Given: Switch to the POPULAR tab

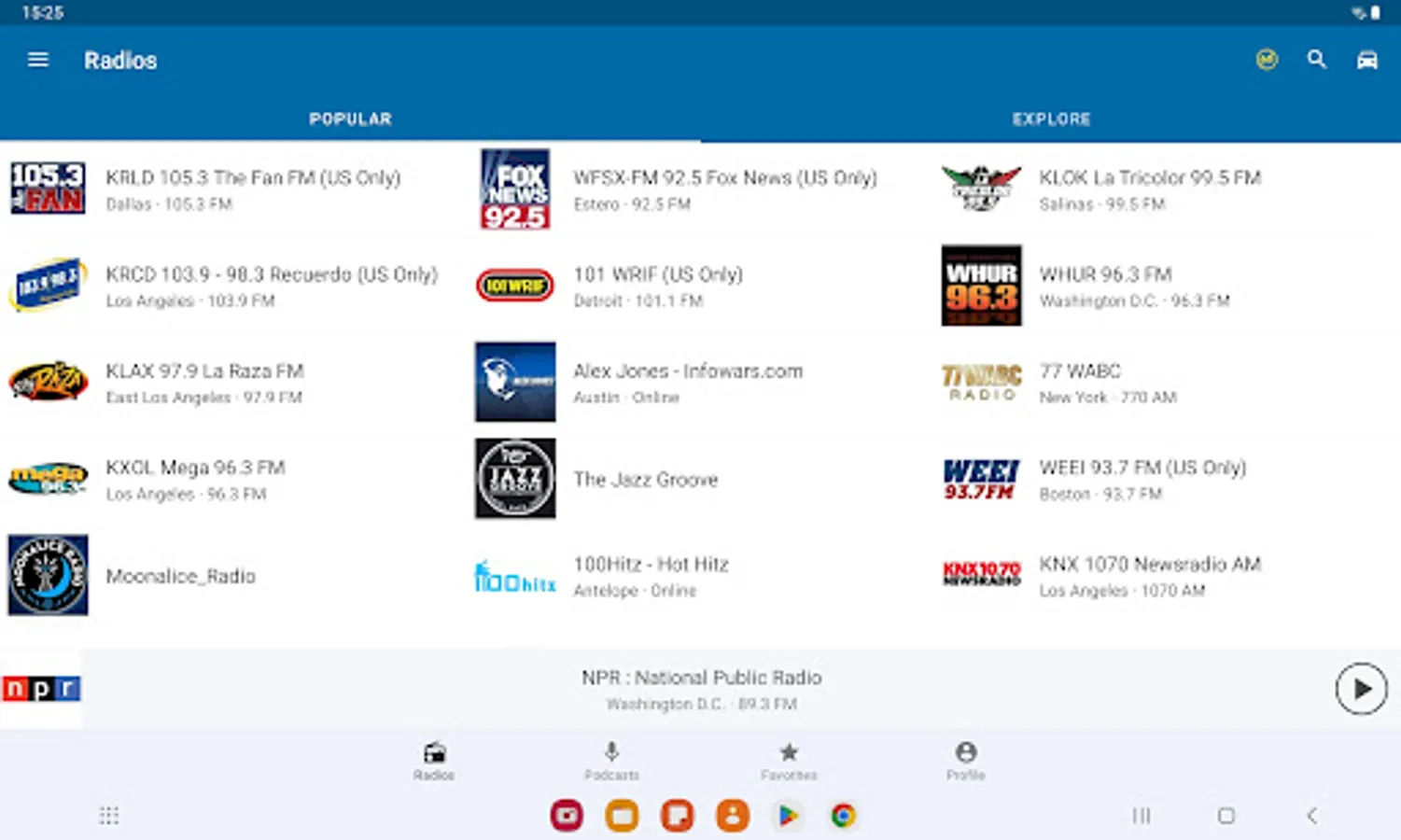Looking at the screenshot, I should [x=350, y=119].
